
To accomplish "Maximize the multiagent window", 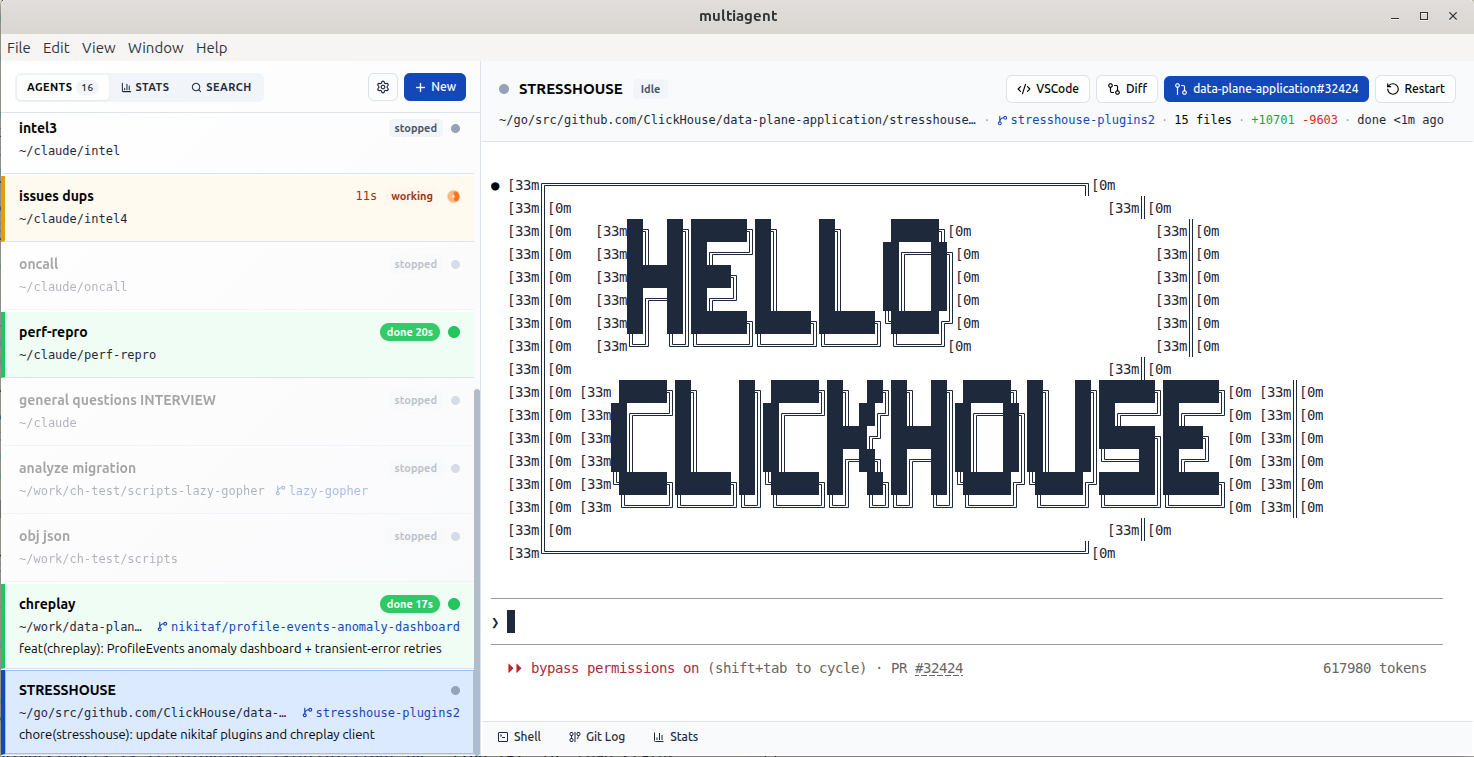I will click(x=1424, y=15).
